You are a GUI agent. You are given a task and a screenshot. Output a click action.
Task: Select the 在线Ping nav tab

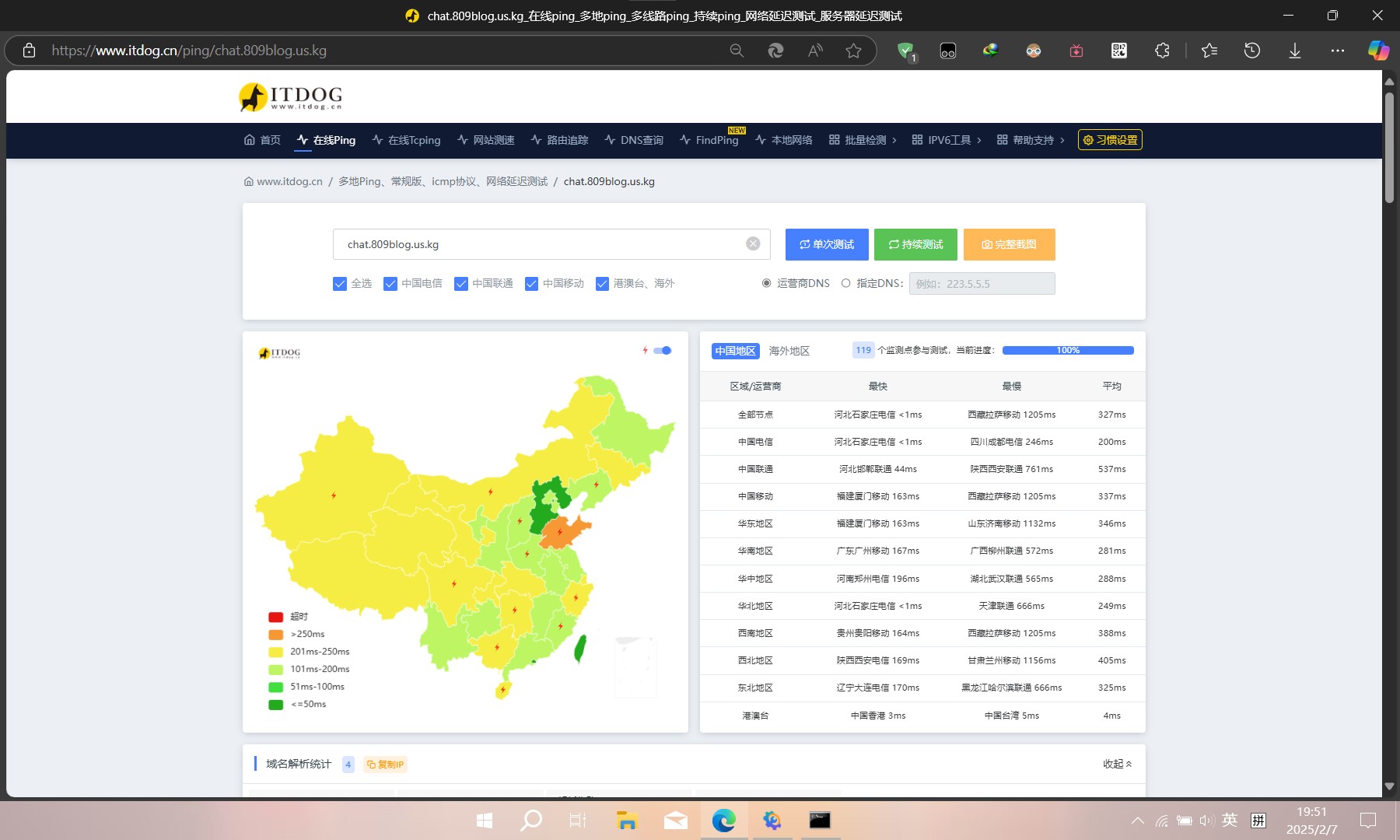(326, 140)
